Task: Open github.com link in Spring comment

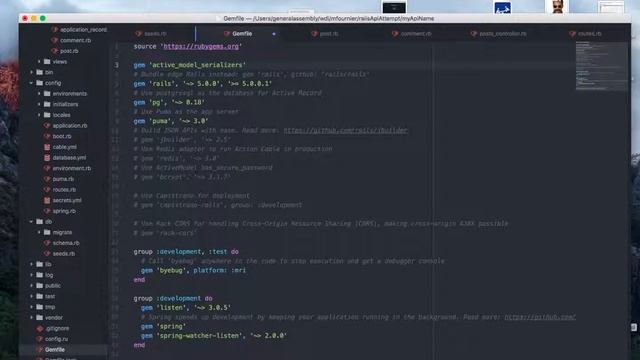Action: (540, 317)
